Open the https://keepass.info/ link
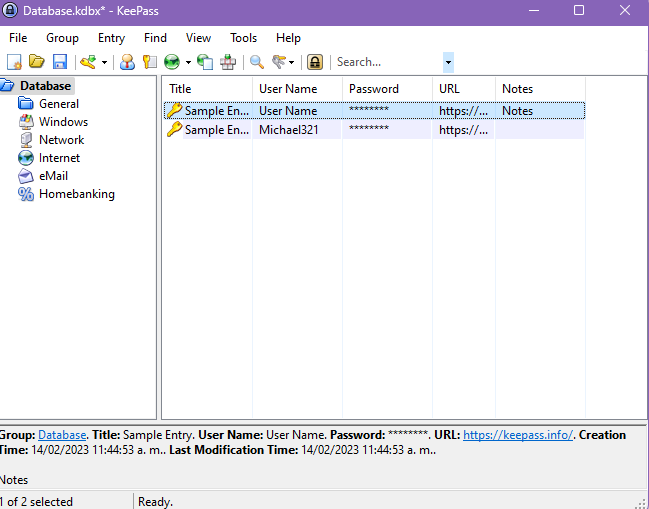649x509 pixels. coord(518,435)
